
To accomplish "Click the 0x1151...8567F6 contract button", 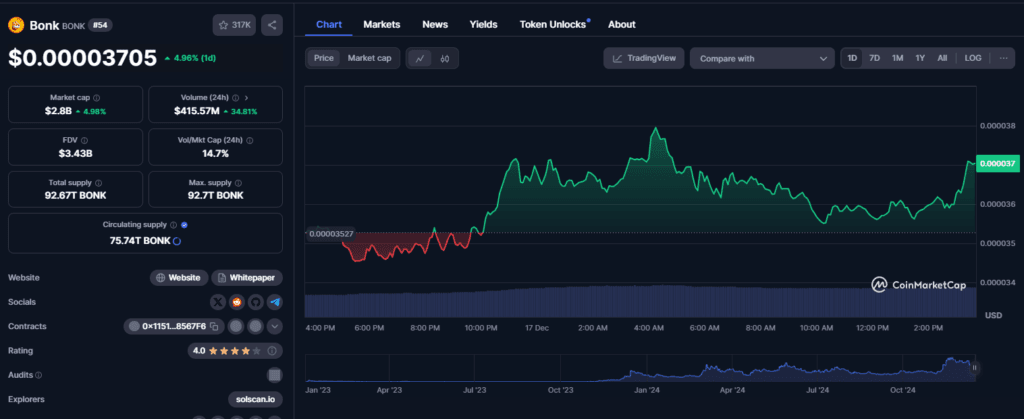I will (x=174, y=326).
